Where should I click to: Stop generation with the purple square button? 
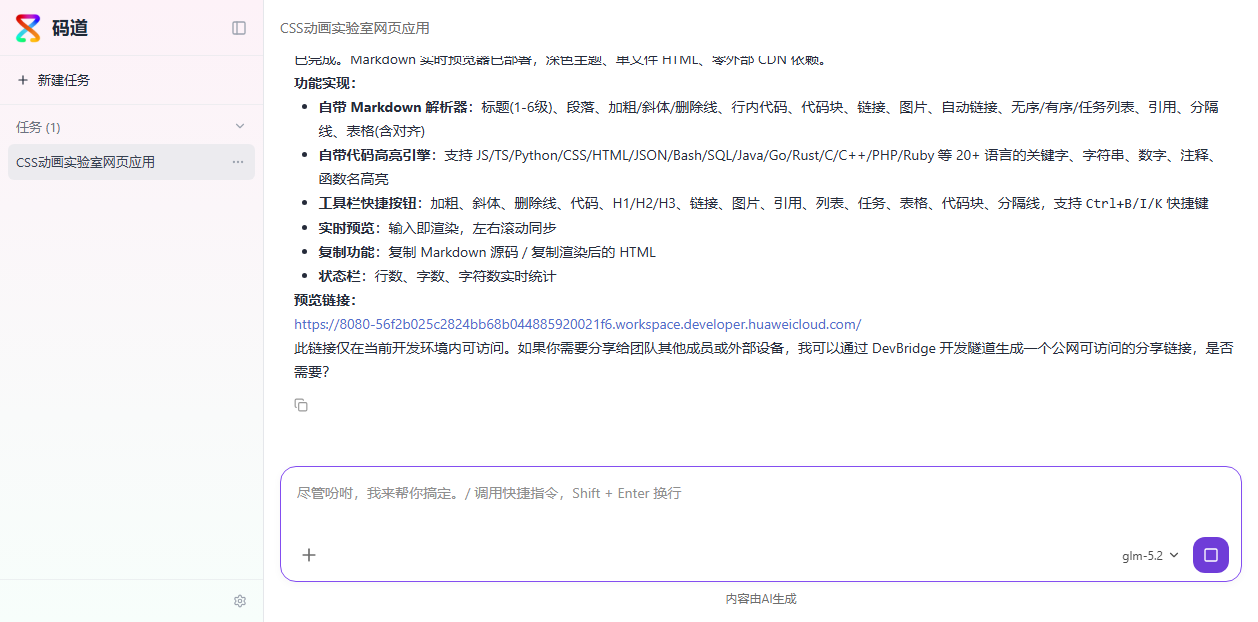[x=1211, y=555]
